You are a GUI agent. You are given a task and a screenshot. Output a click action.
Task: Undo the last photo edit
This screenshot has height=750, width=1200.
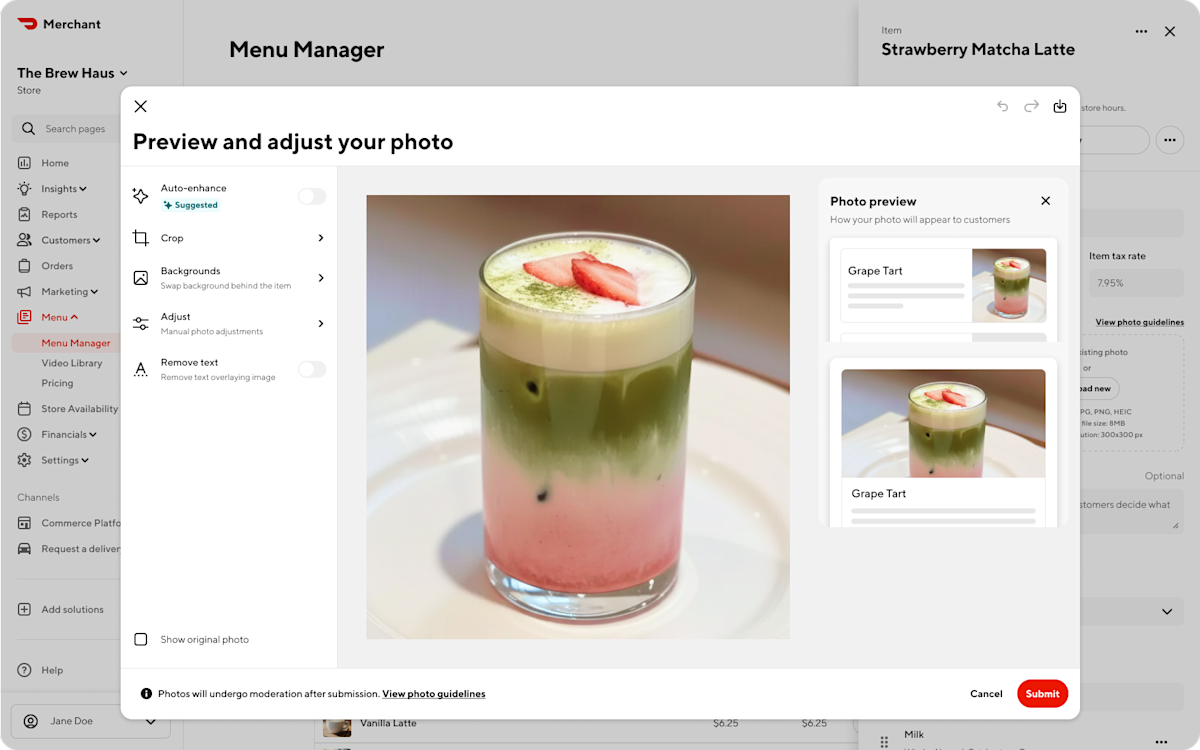(x=1002, y=106)
